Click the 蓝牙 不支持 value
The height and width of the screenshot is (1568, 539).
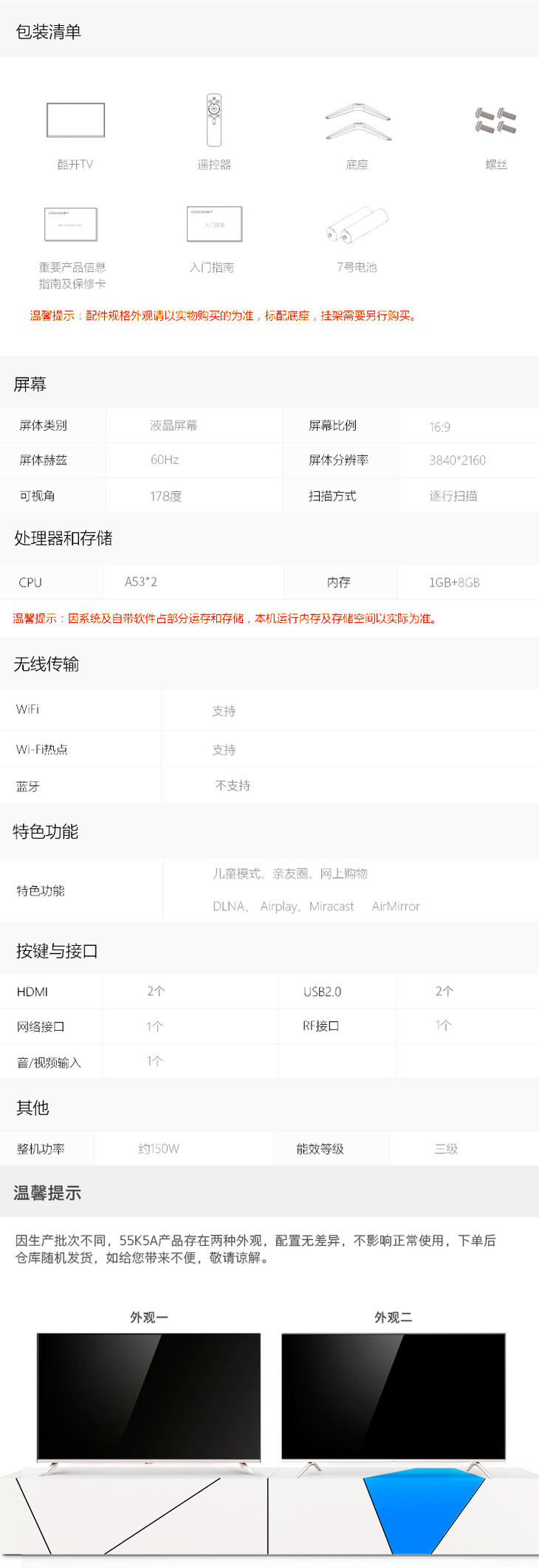point(233,785)
